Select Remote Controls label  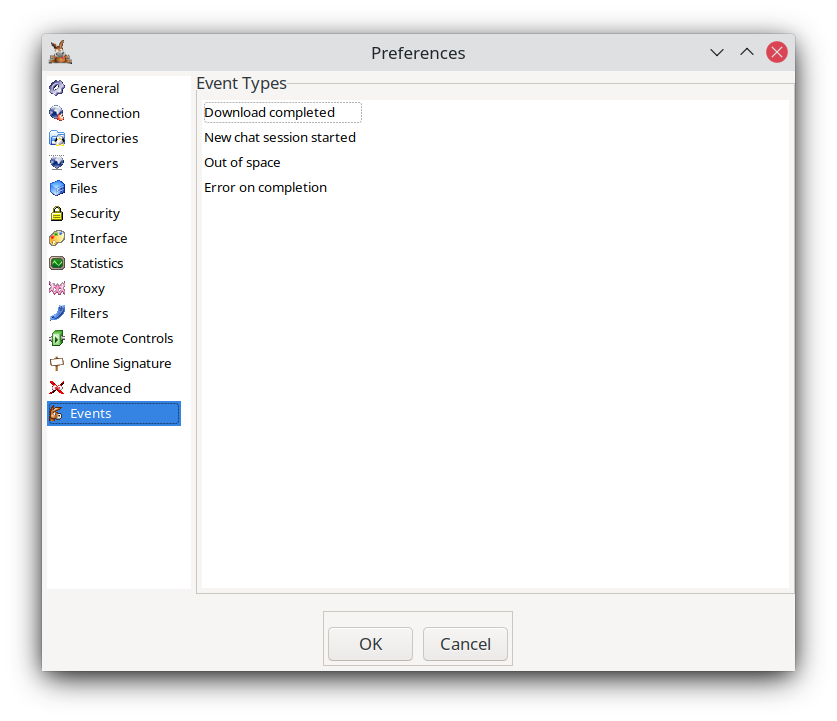pos(122,338)
